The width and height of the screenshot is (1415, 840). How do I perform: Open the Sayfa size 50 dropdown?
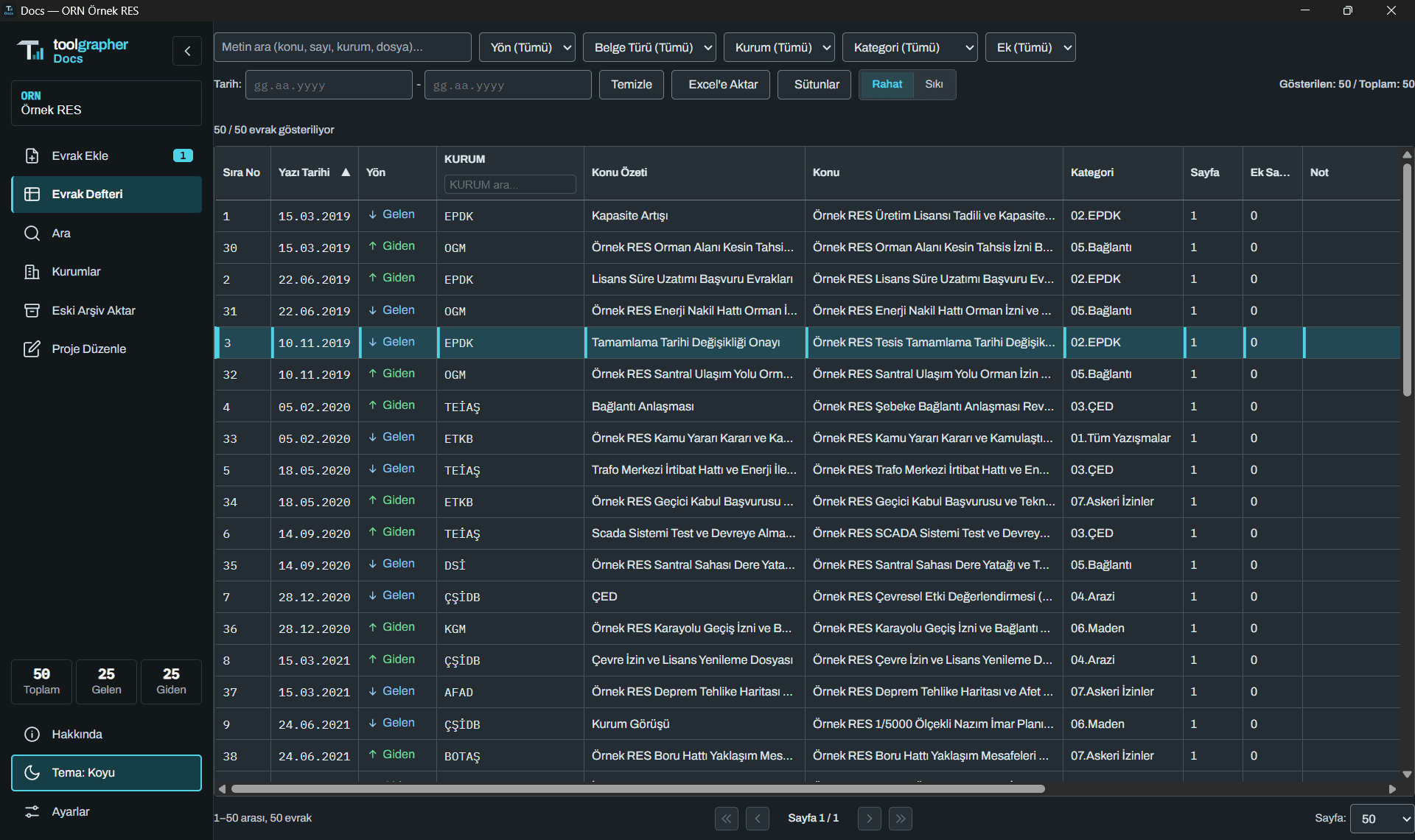coord(1382,819)
